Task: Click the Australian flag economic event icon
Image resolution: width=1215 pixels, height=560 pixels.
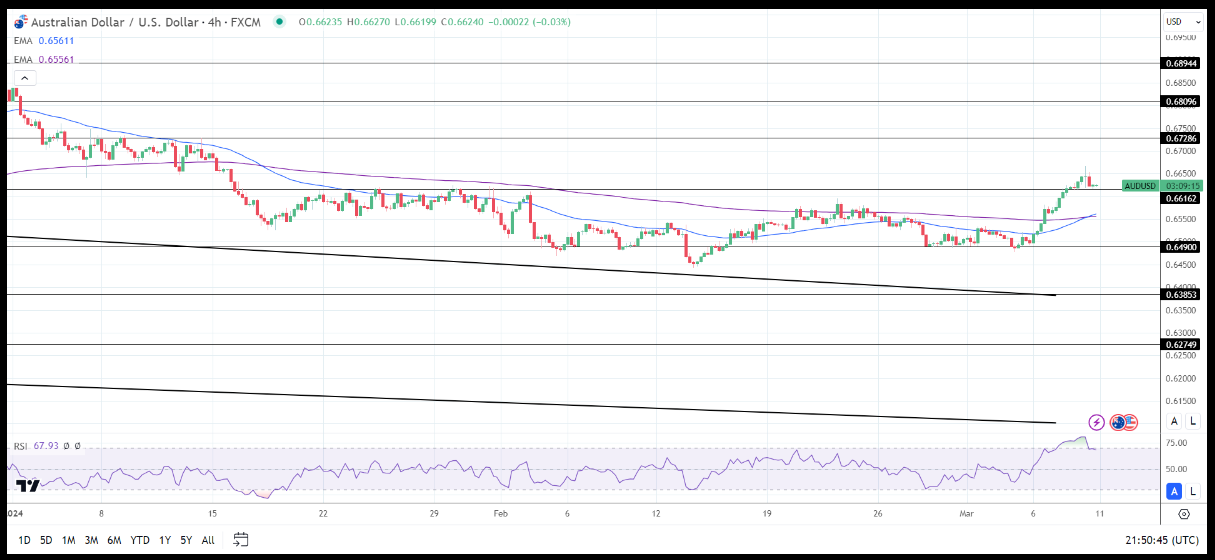Action: coord(1118,423)
